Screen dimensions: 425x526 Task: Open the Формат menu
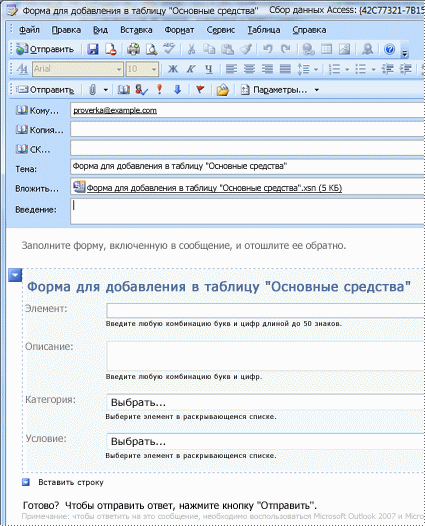click(179, 30)
